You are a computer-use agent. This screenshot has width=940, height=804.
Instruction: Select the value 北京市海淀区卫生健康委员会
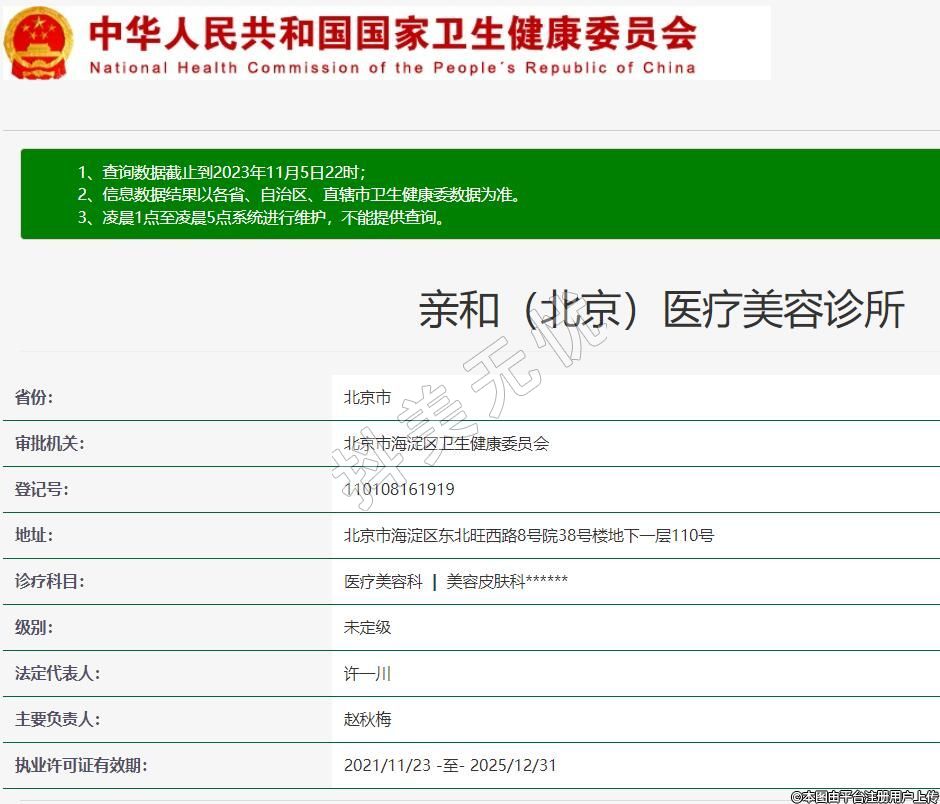[446, 443]
